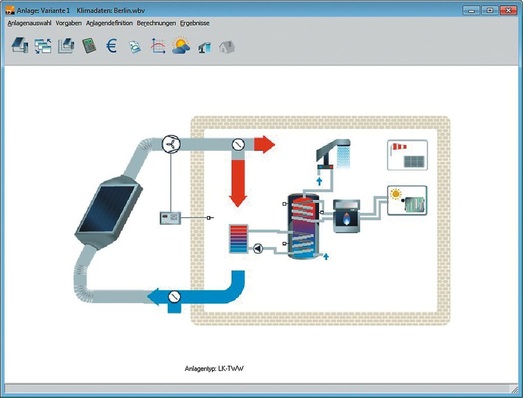
Task: Select the hot water storage tank
Action: [x=303, y=227]
